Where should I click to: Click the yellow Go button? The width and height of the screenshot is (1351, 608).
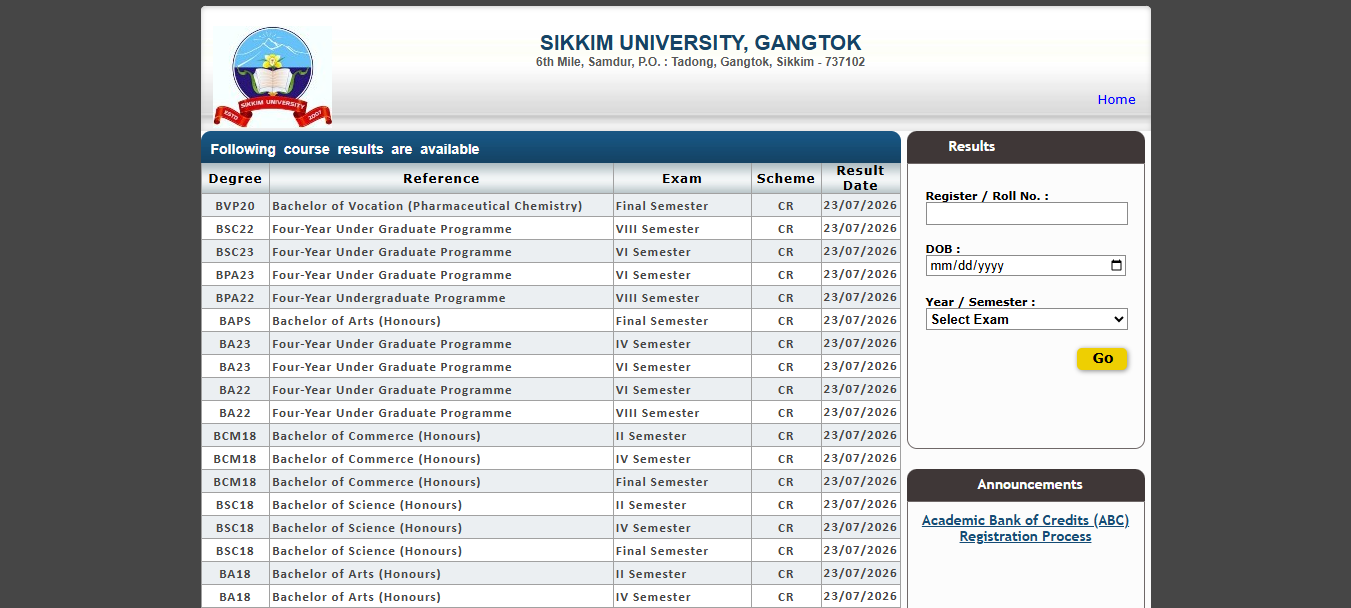(1102, 358)
